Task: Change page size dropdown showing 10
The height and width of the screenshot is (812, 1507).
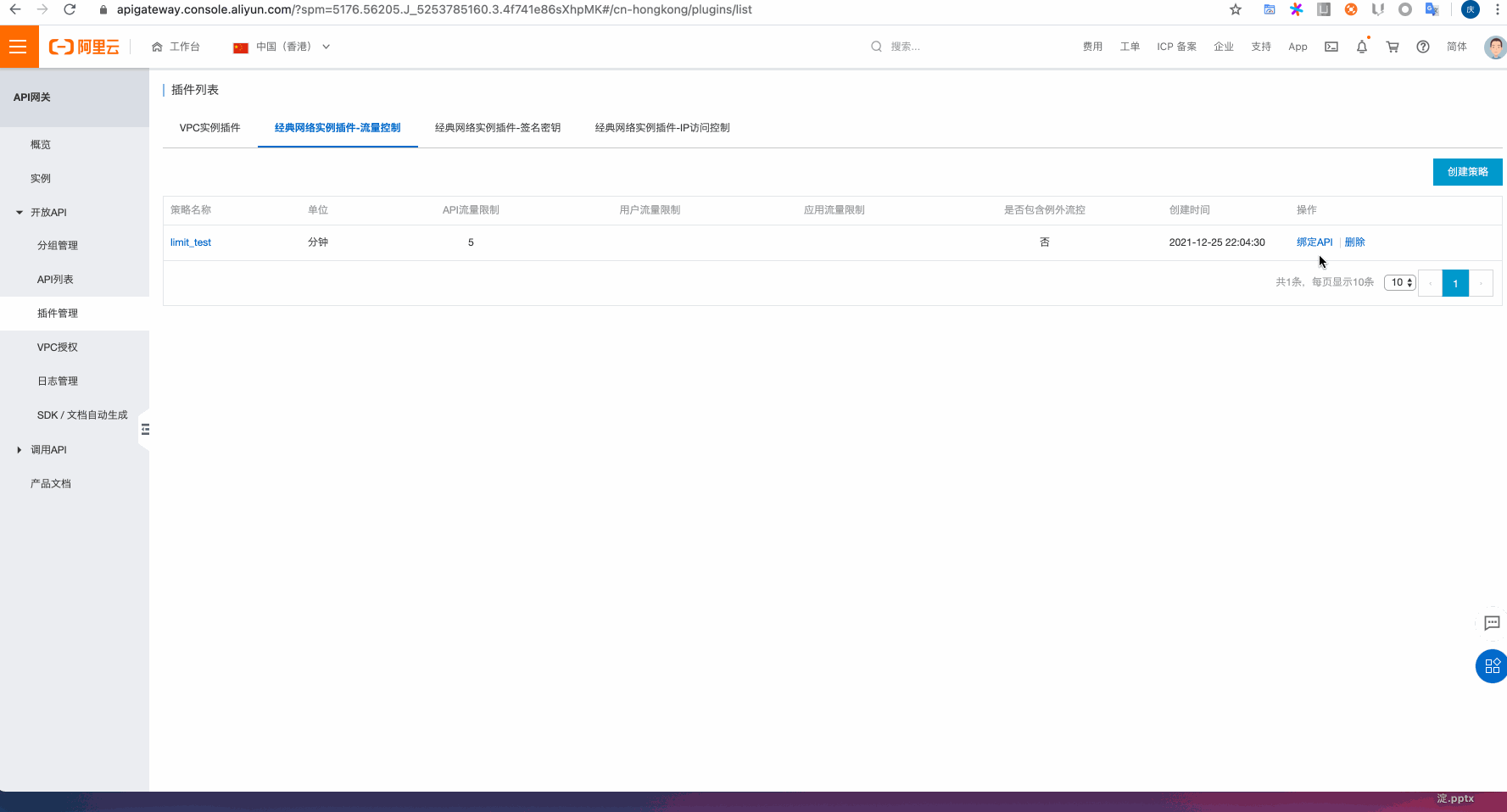Action: coord(1399,282)
